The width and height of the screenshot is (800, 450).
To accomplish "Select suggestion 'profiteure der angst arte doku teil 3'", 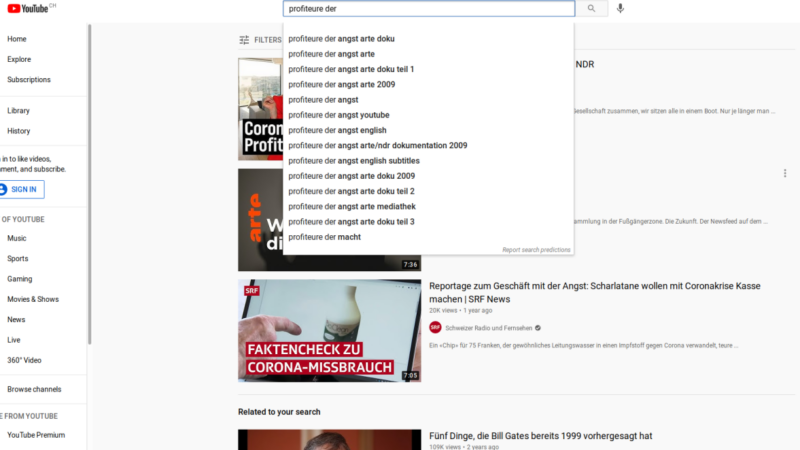I will tap(429, 222).
